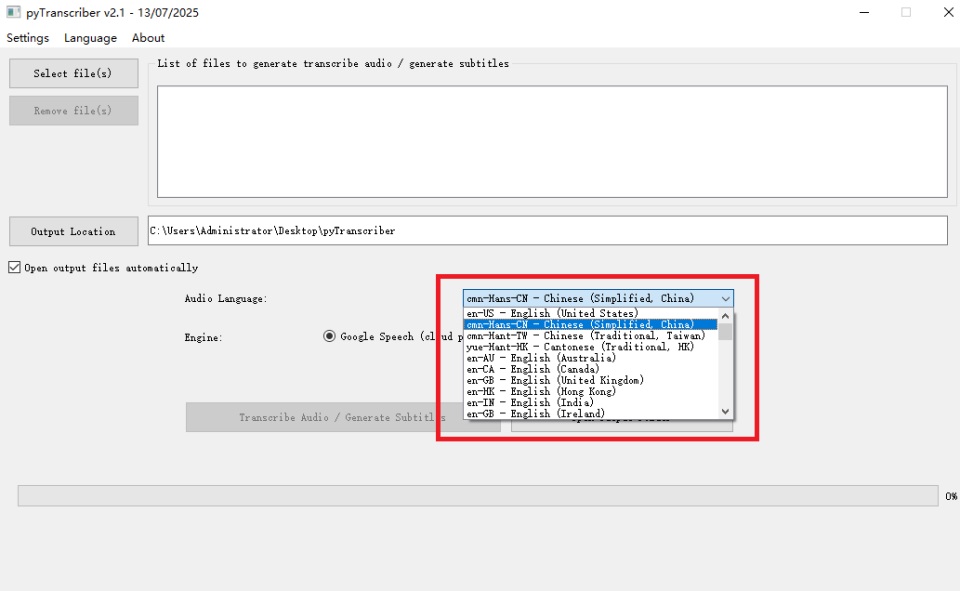
Task: Choose en-HK English (Hong Kong) option
Action: (590, 391)
